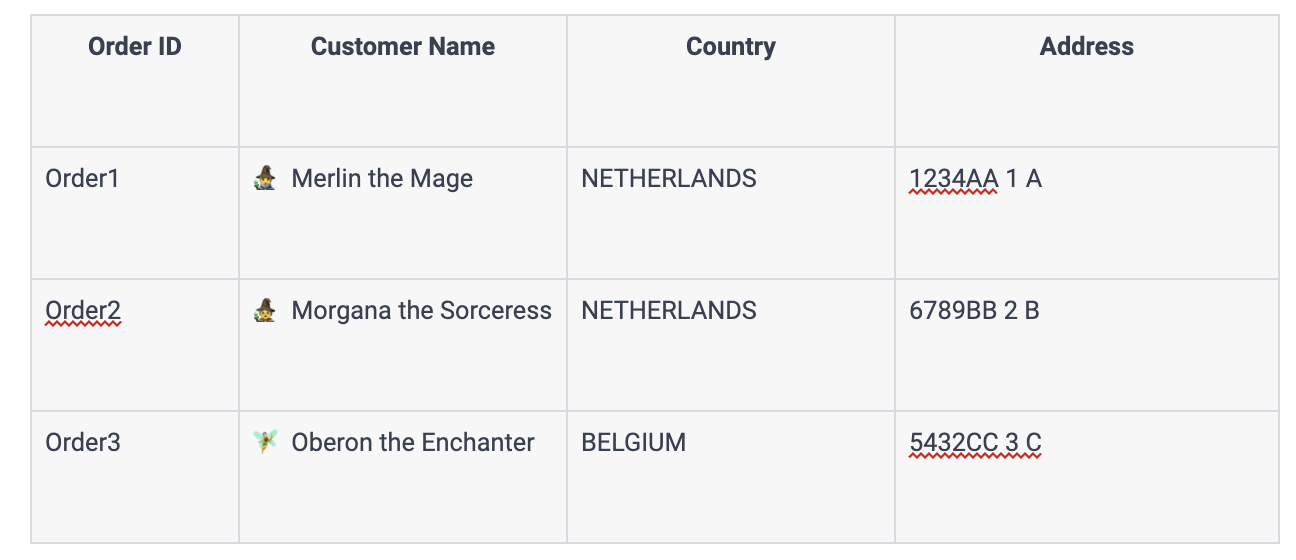This screenshot has width=1296, height=560.
Task: Click the underlined address 5432CC 3 C
Action: pyautogui.click(x=976, y=443)
